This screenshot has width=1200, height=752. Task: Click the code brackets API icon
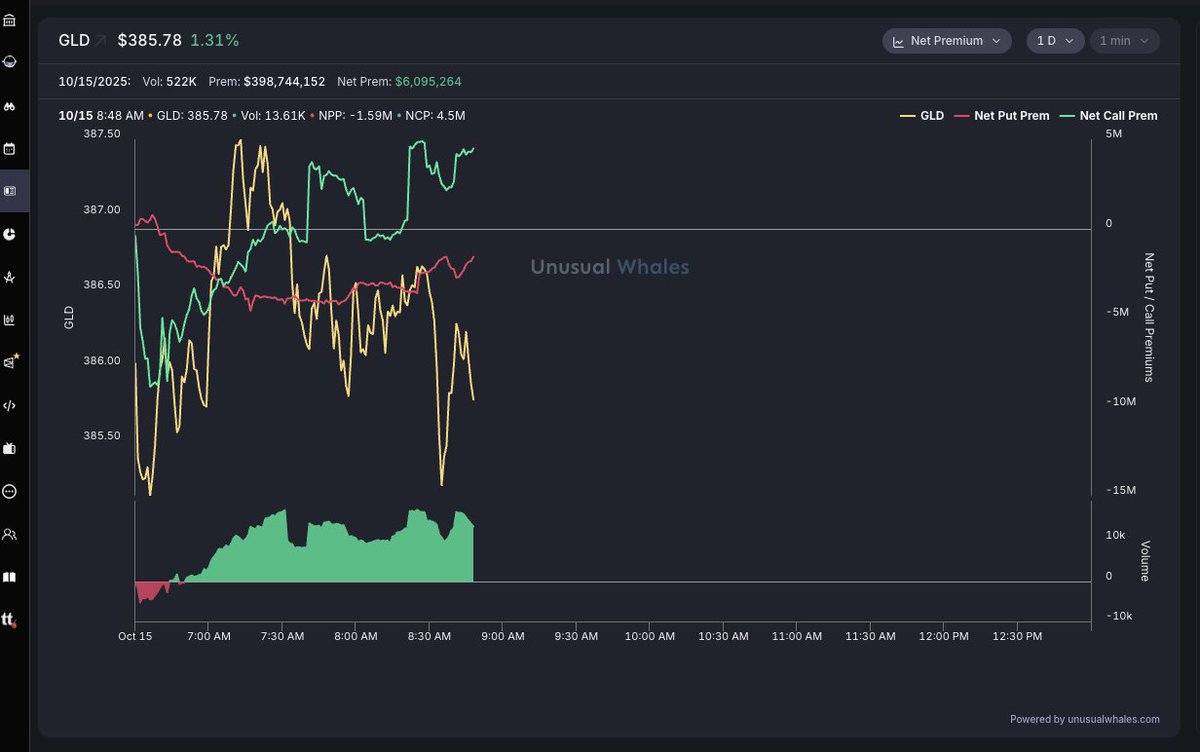coord(9,405)
